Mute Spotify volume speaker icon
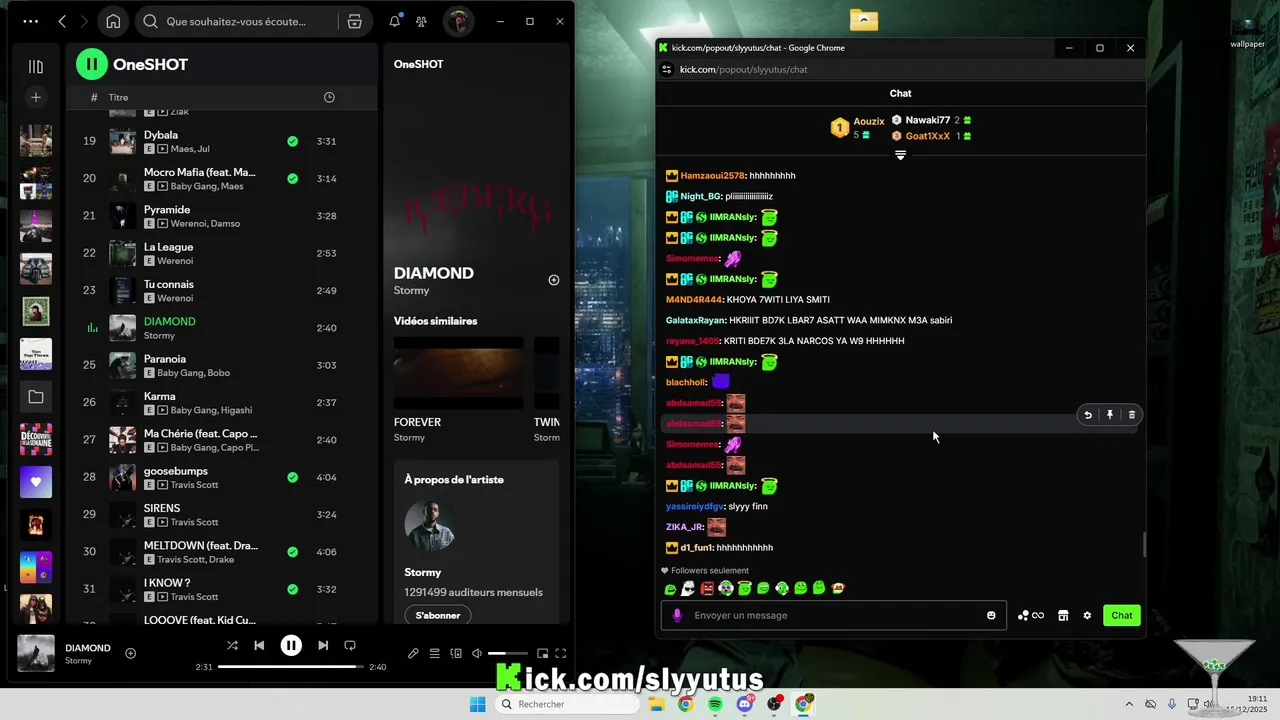 tap(477, 654)
